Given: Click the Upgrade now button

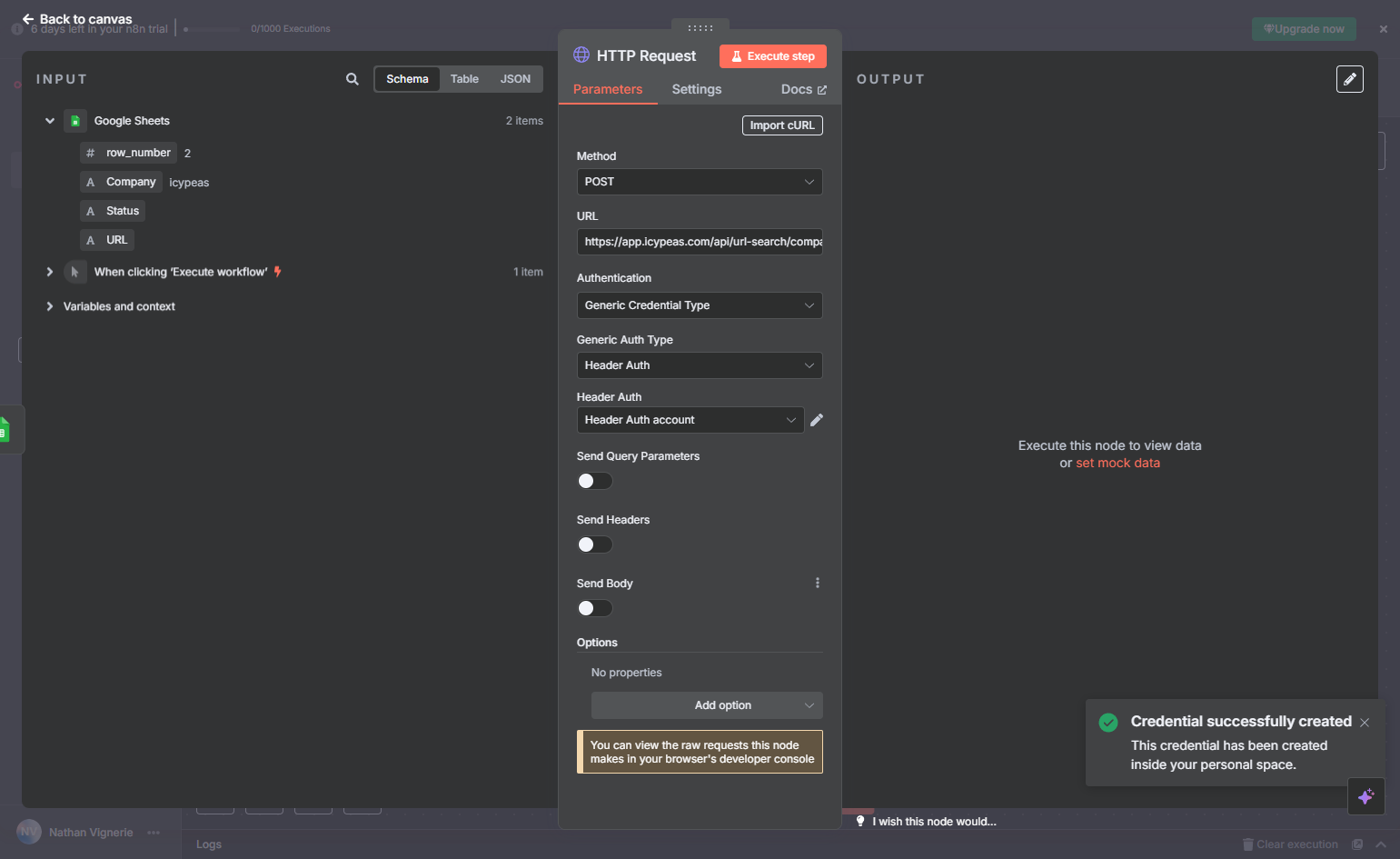Looking at the screenshot, I should pyautogui.click(x=1304, y=29).
